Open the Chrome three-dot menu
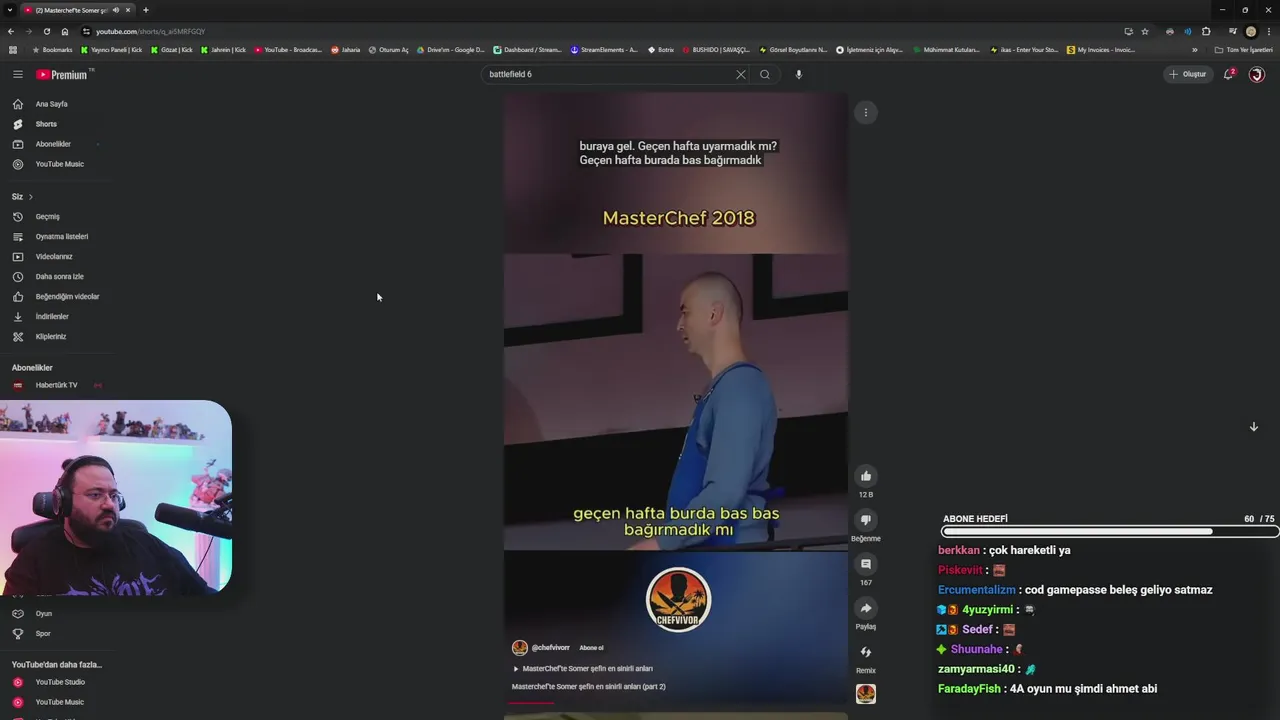This screenshot has height=720, width=1280. tap(1269, 32)
